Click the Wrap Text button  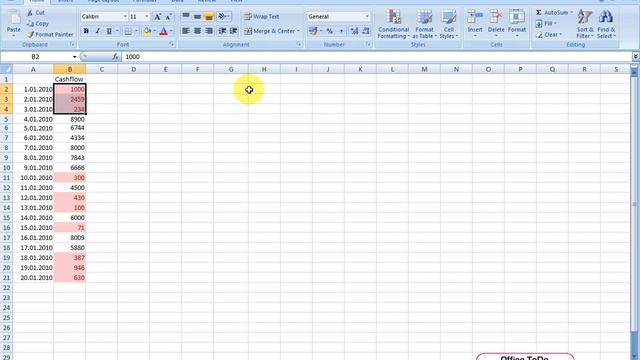pyautogui.click(x=262, y=16)
